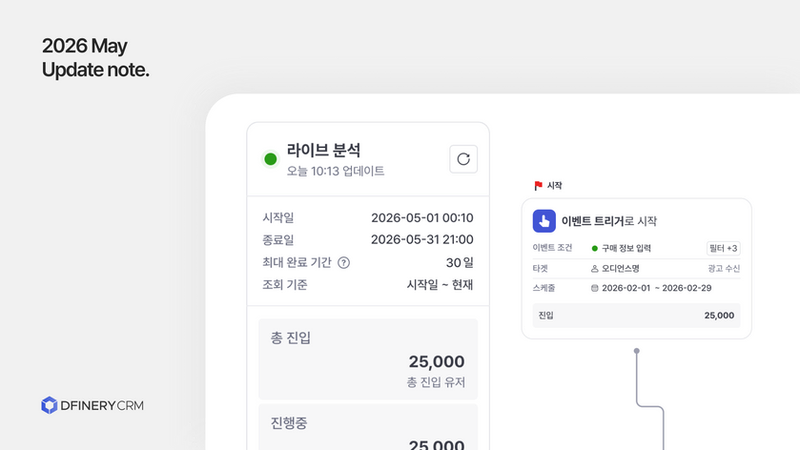Select the 광고 수신 label

click(x=723, y=268)
